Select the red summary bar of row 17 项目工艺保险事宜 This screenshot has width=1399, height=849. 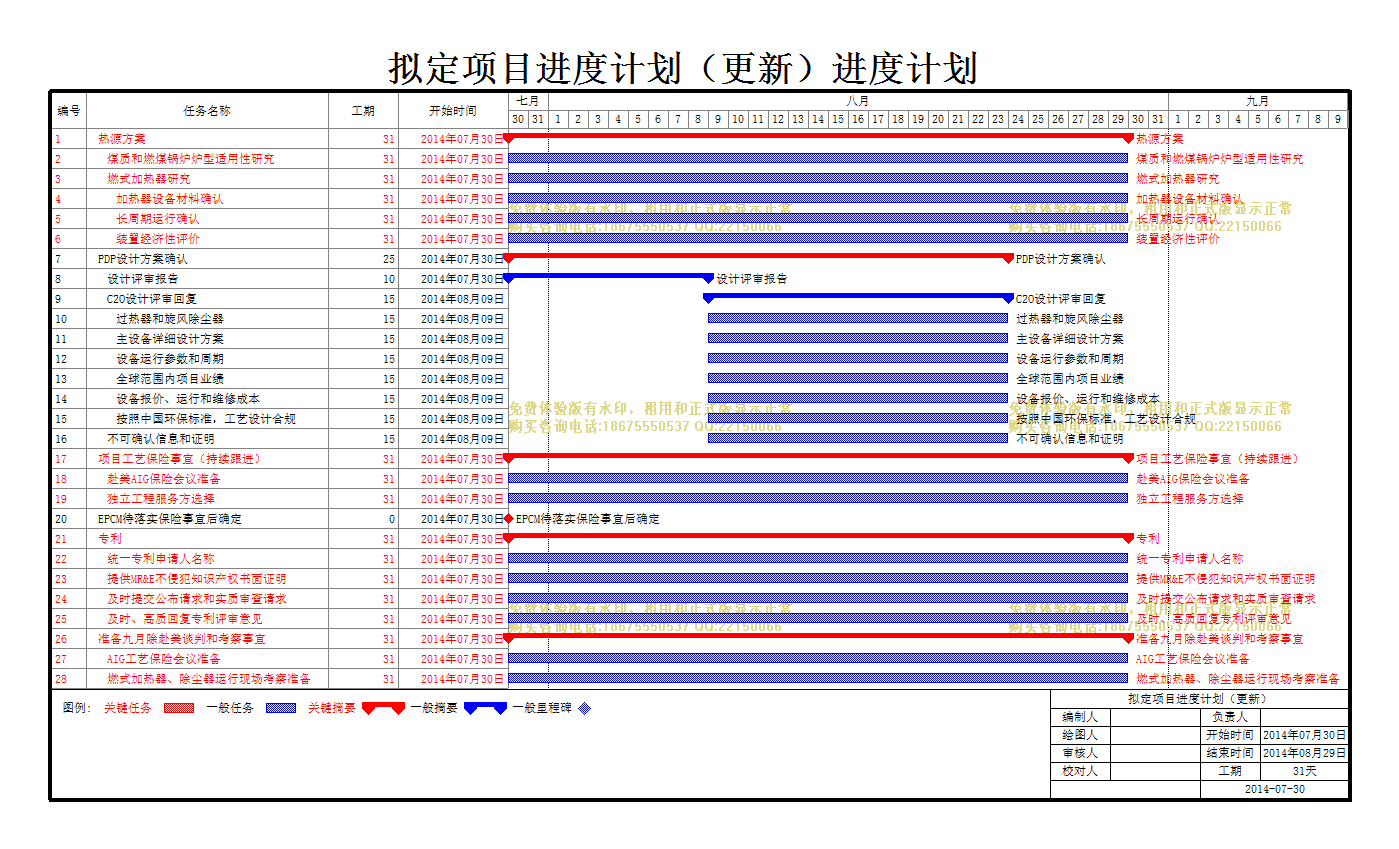pyautogui.click(x=818, y=457)
